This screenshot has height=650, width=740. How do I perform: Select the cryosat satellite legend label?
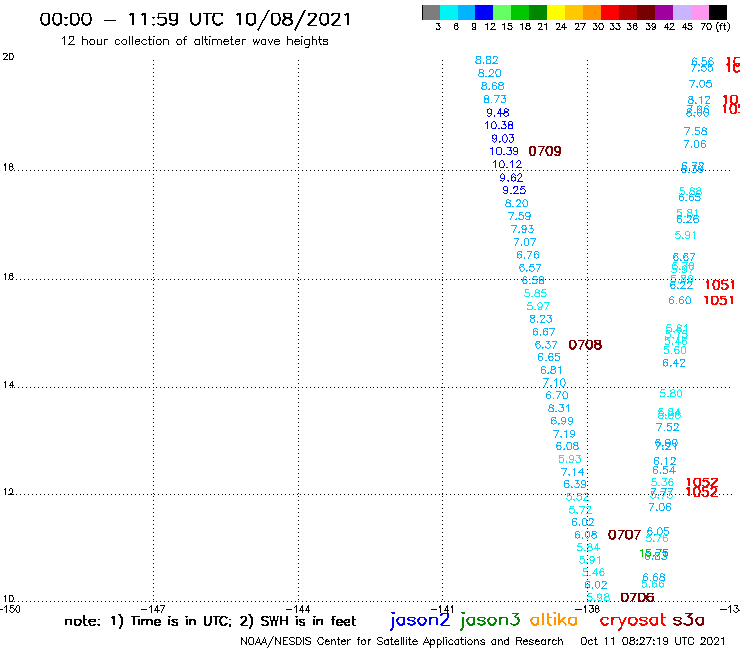[x=632, y=620]
